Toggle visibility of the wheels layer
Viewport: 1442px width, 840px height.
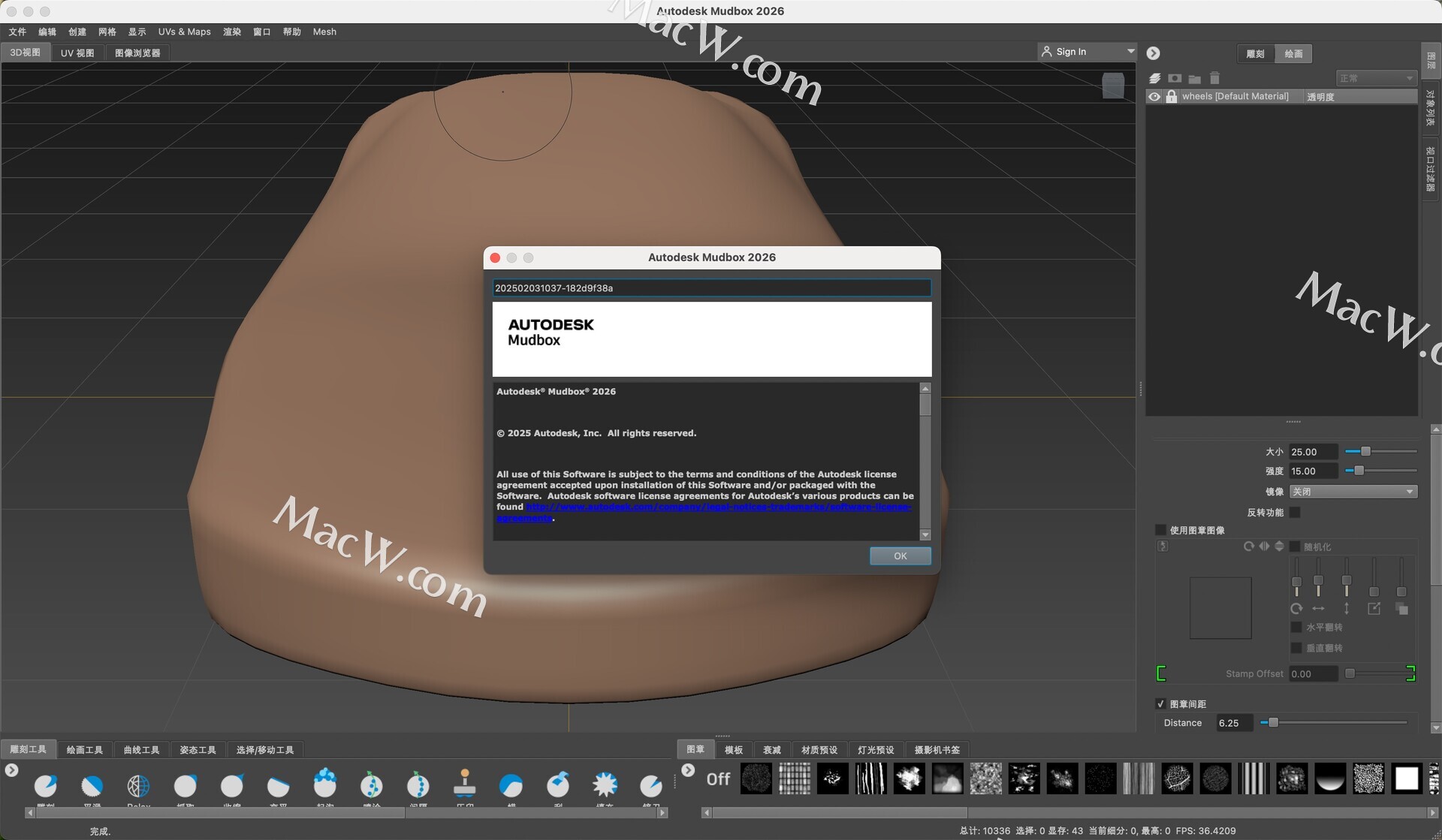[x=1154, y=97]
